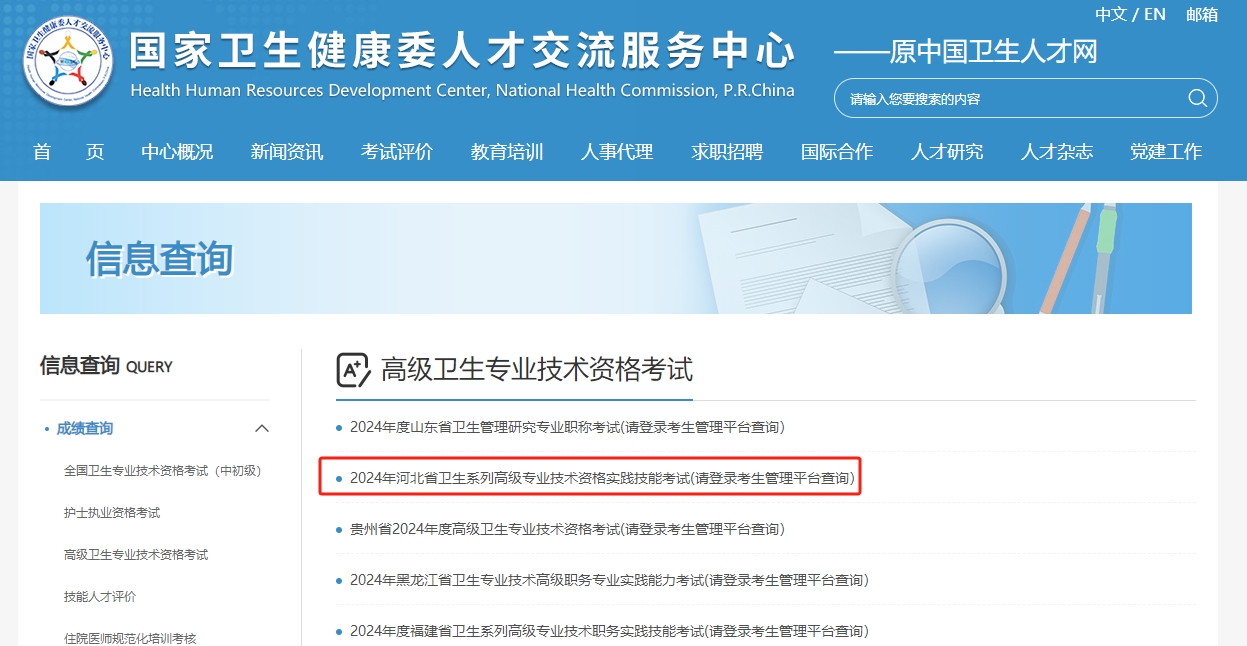Click the search input field
The height and width of the screenshot is (646, 1247).
(1010, 99)
